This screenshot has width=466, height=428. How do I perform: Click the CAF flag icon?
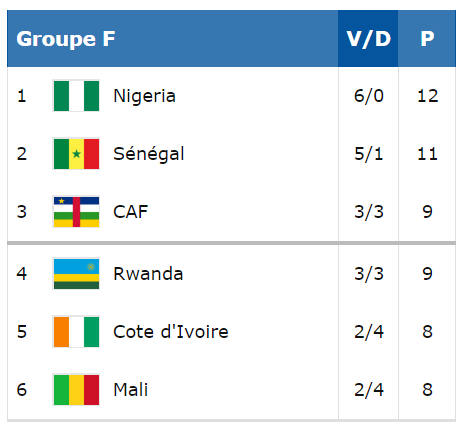[76, 212]
